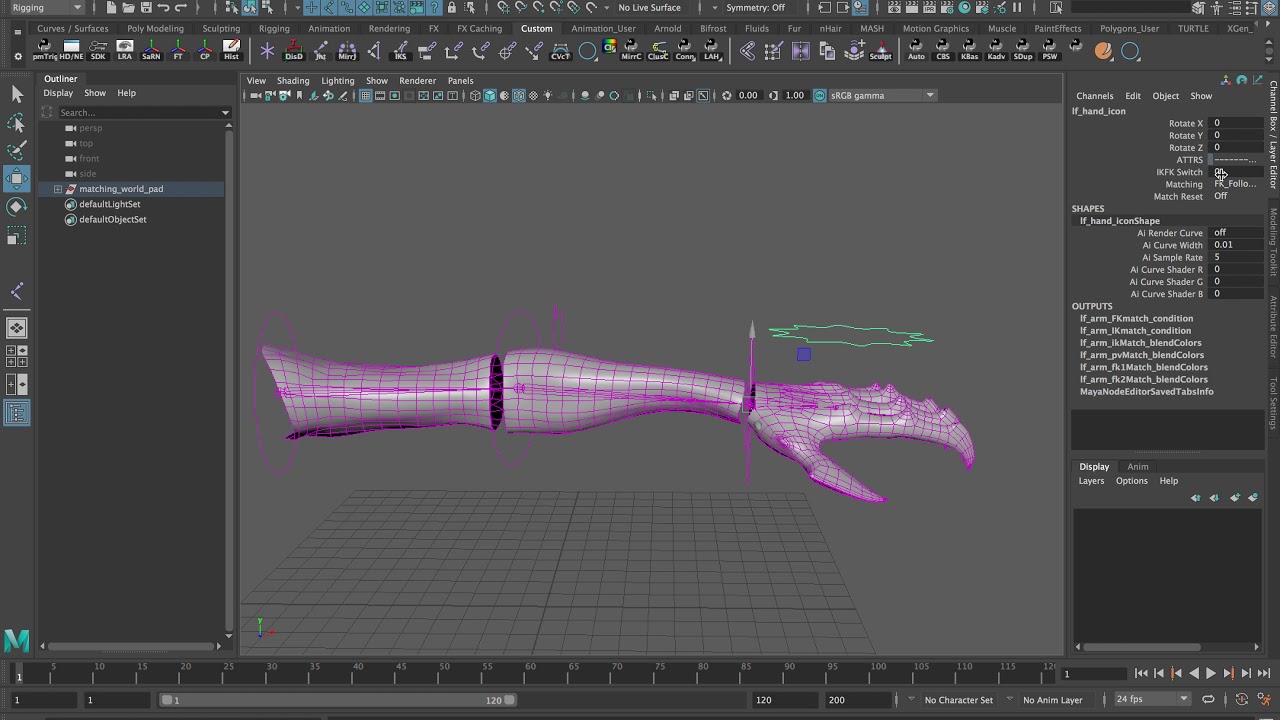This screenshot has width=1280, height=720.
Task: Expand the matching_world_pad node
Action: pyautogui.click(x=58, y=189)
